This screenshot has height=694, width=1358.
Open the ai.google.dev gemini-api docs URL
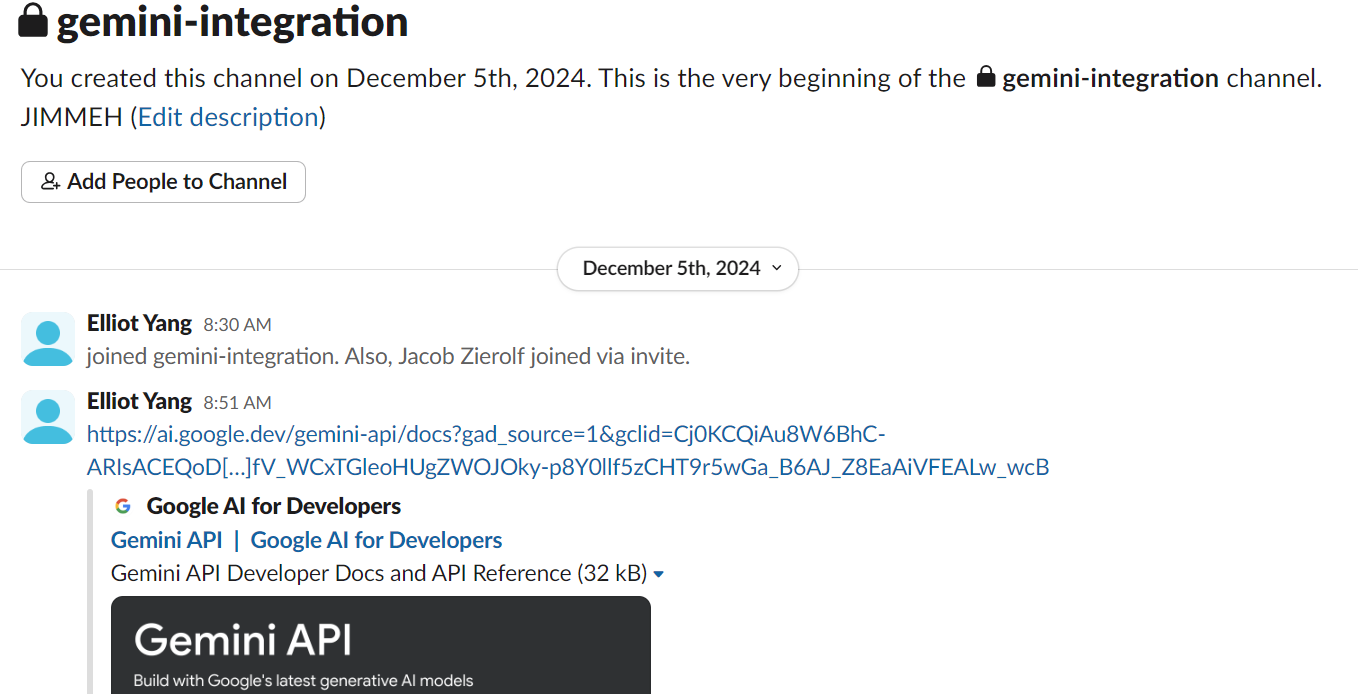click(x=486, y=435)
